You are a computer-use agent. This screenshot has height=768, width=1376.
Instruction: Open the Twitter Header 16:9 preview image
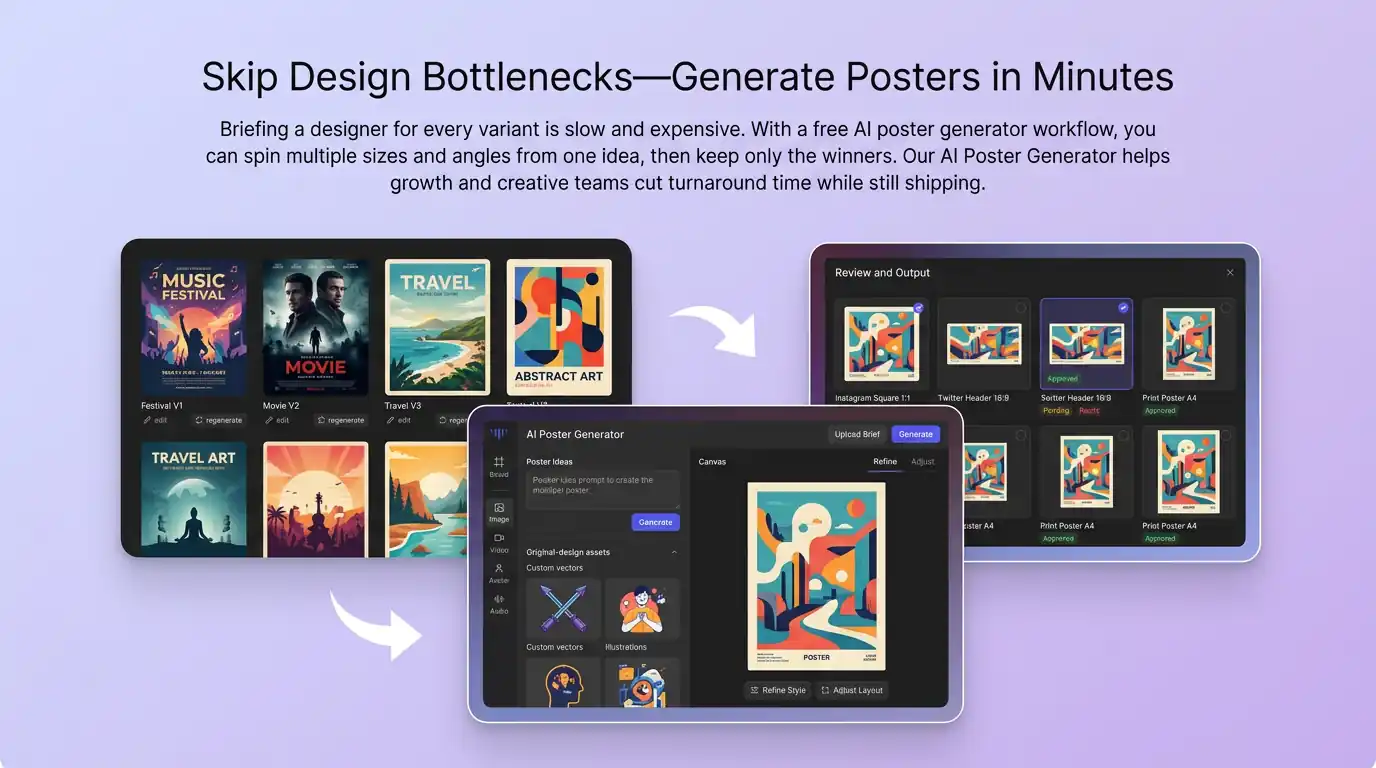984,344
